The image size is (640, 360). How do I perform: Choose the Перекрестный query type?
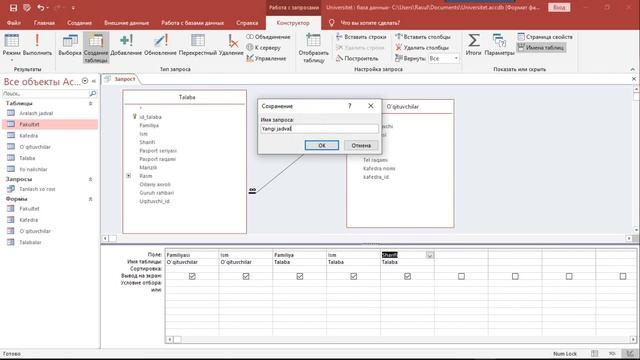(198, 46)
